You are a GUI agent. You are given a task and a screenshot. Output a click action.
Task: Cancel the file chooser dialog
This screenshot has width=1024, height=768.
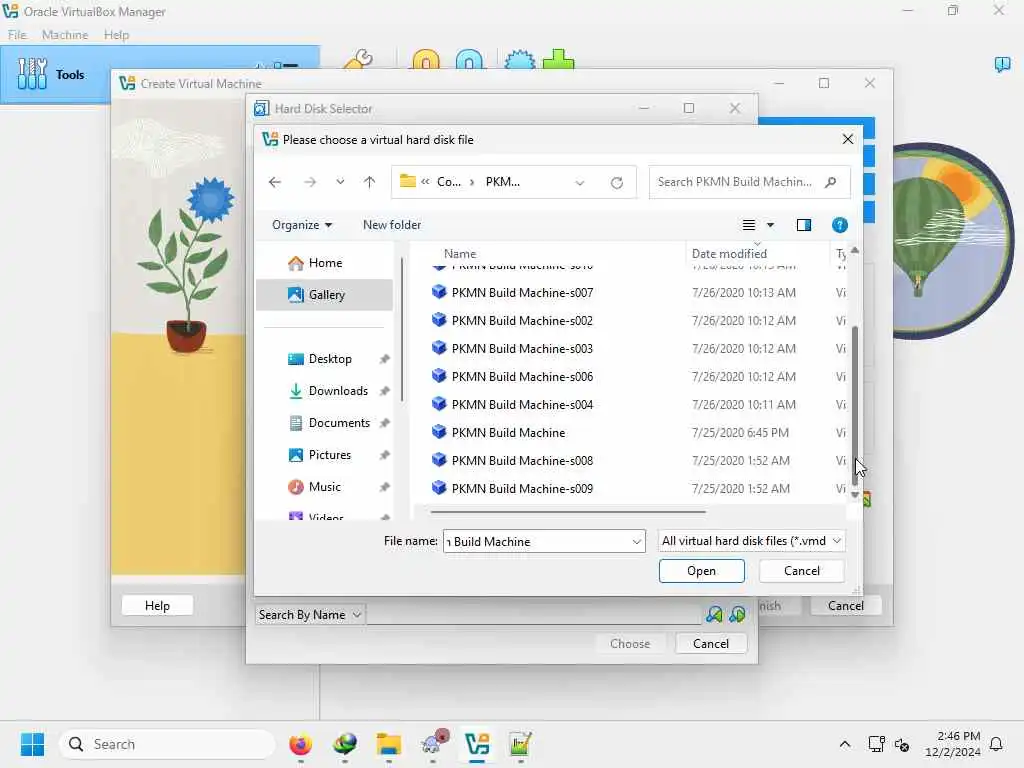click(x=801, y=571)
